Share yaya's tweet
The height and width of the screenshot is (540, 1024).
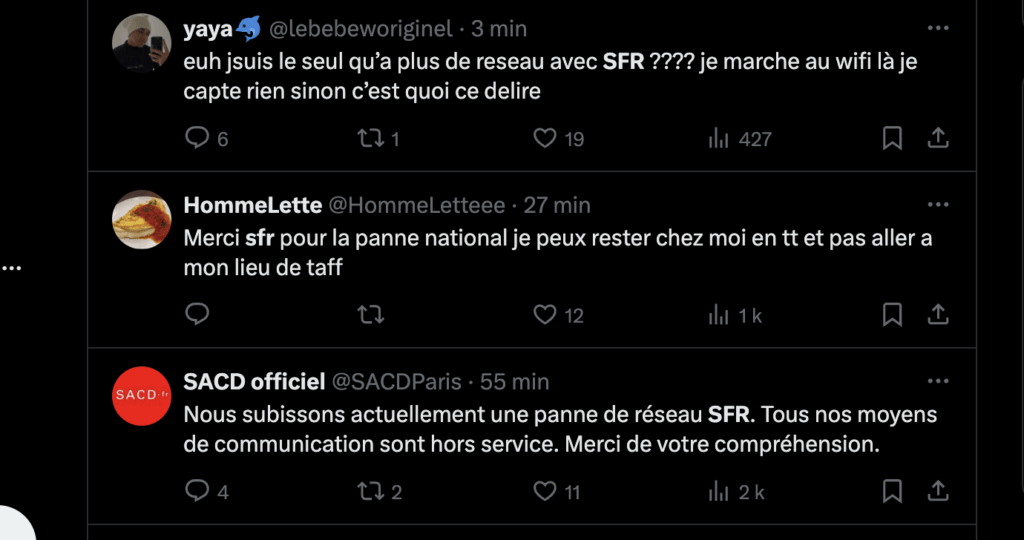pos(938,139)
